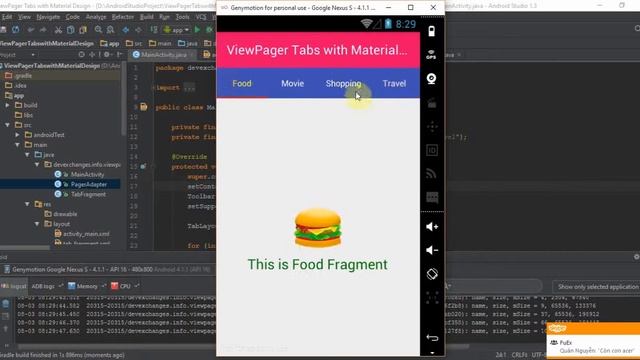Click Wi-Fi icon in emulator status bar
The height and width of the screenshot is (360, 640).
point(367,24)
